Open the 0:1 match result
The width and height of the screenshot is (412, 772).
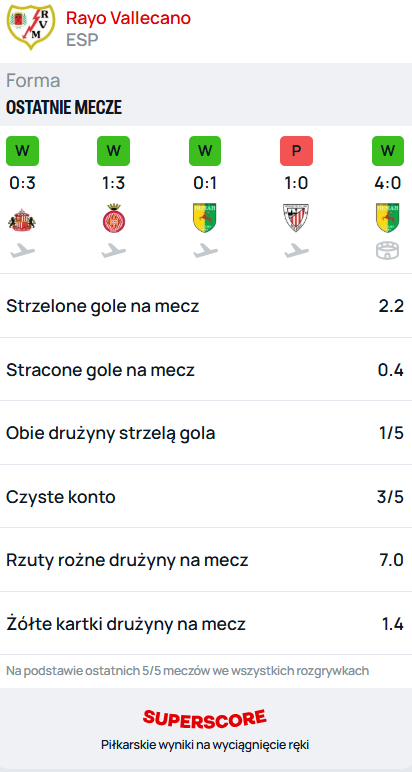[205, 183]
